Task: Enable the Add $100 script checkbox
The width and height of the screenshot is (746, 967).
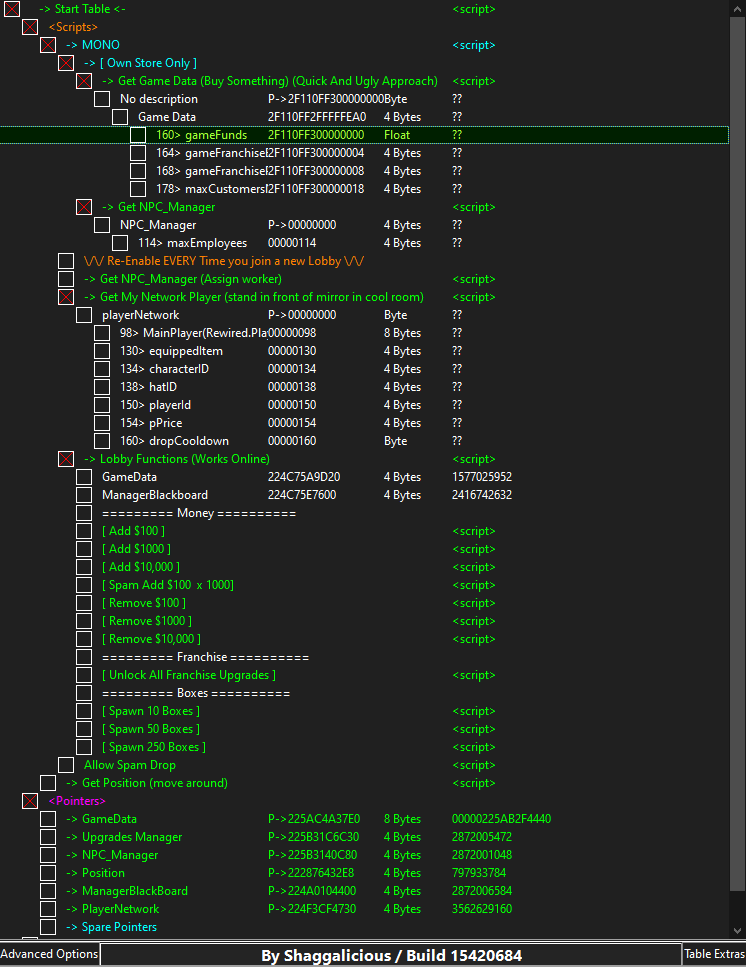Action: click(x=84, y=531)
